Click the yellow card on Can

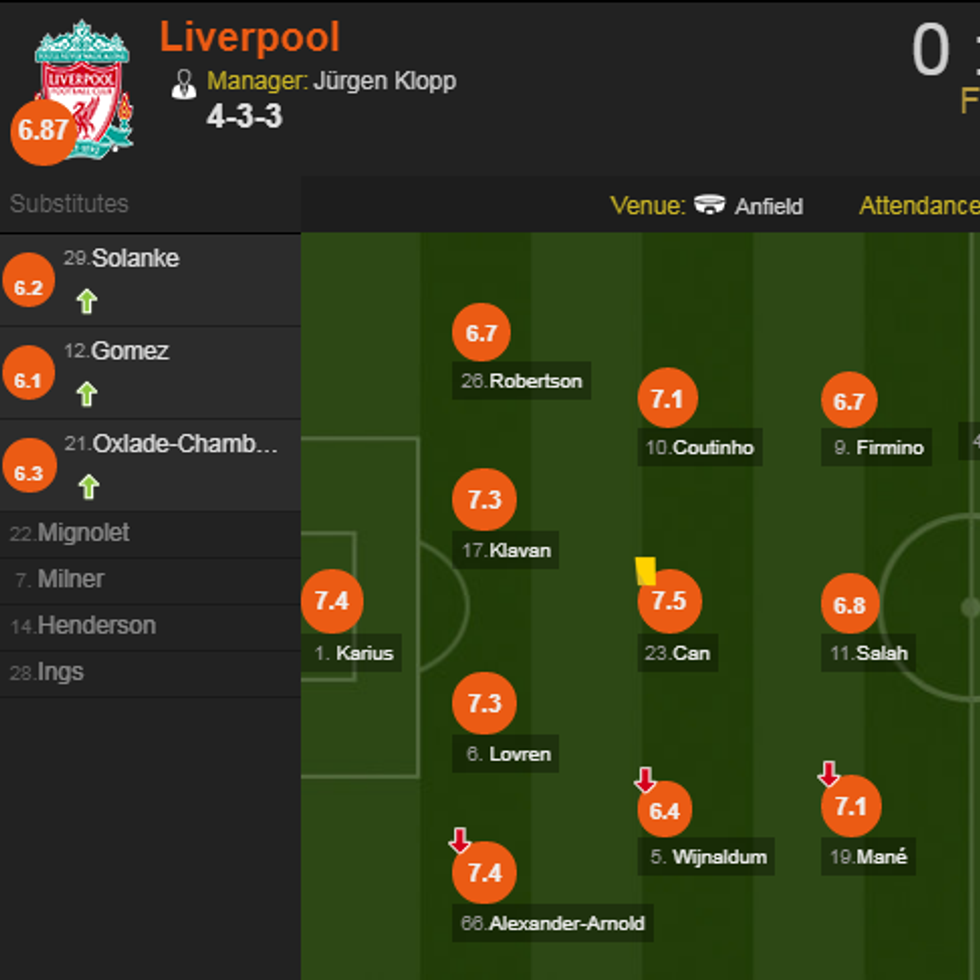646,571
